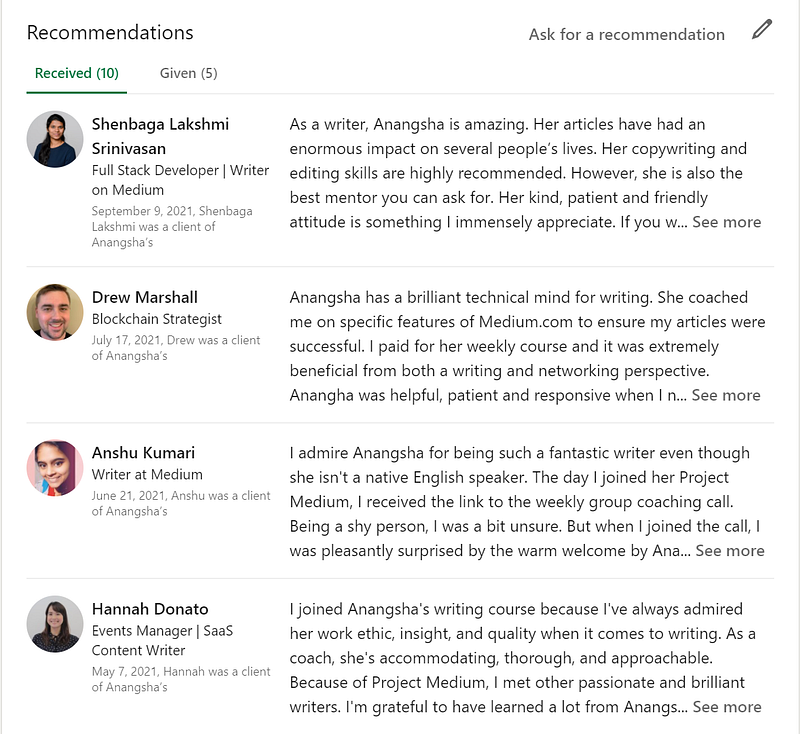The image size is (800, 734).
Task: Expand Anshu Kumari's recommendation with See more
Action: click(730, 550)
